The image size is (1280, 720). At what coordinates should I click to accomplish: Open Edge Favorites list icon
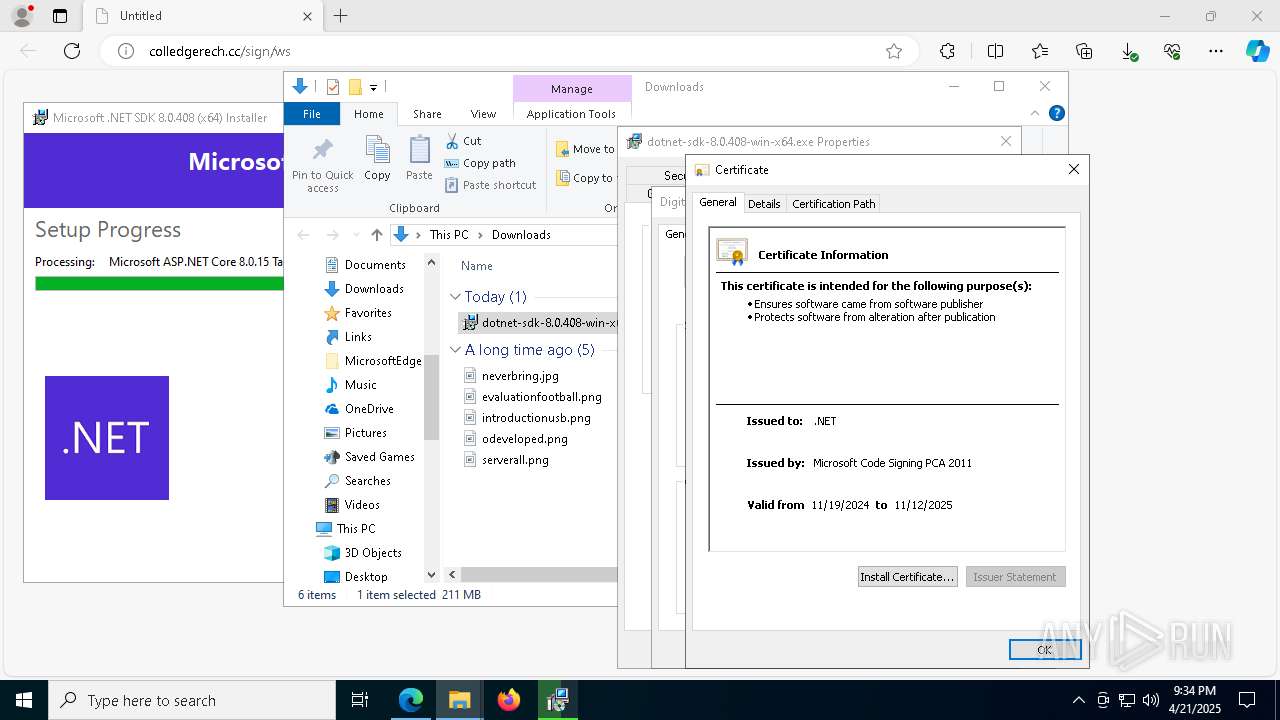[x=1040, y=51]
